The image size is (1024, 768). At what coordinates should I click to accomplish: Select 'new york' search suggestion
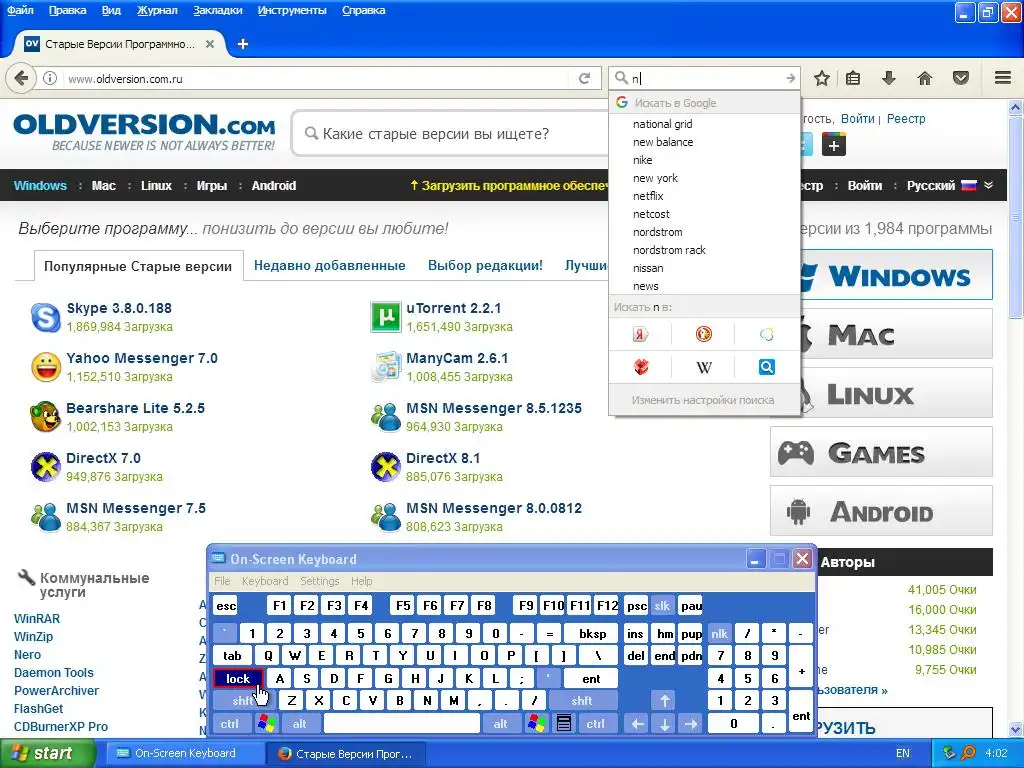704,178
